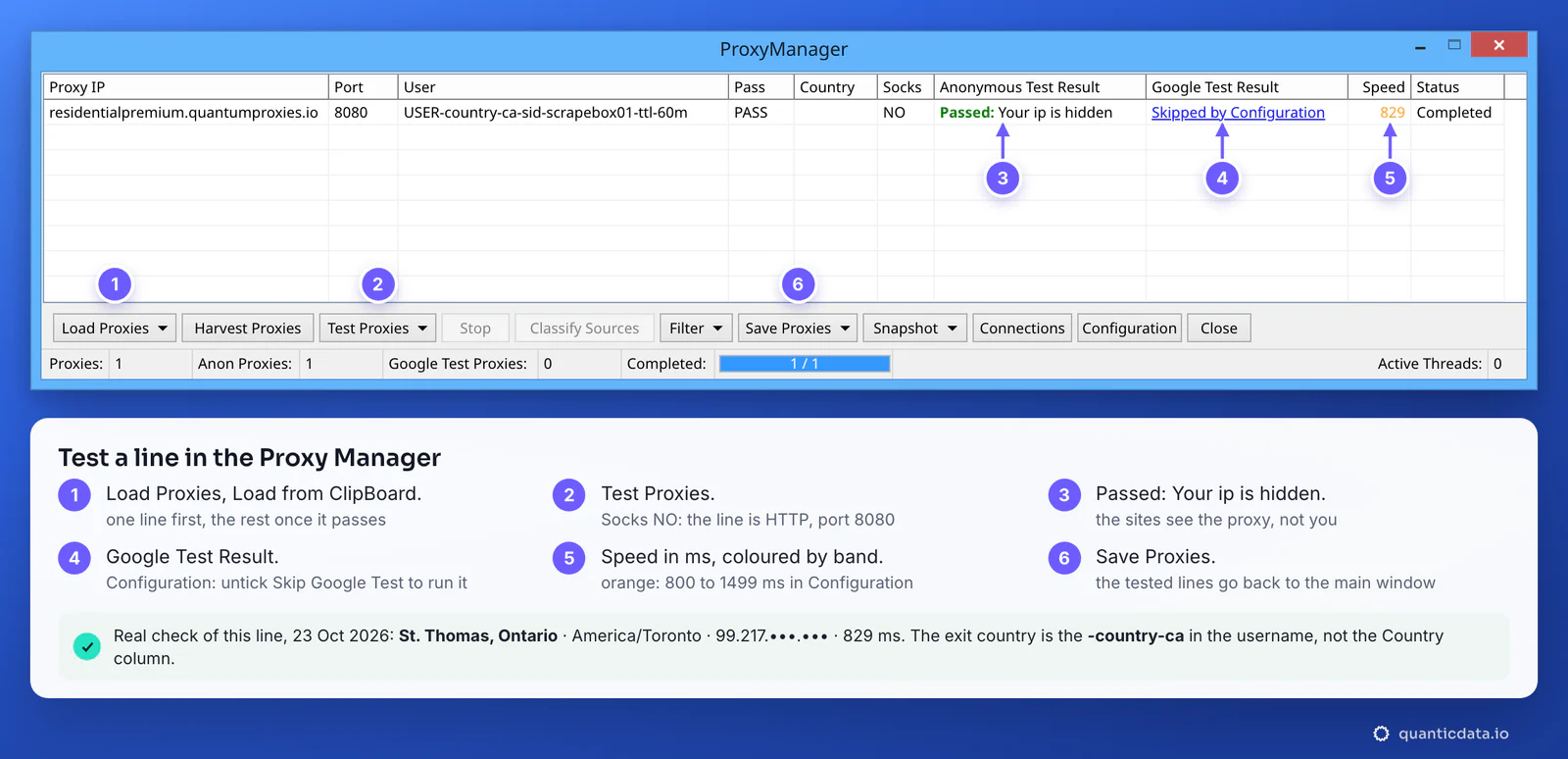
Task: Click the Classify Sources button
Action: pos(584,329)
